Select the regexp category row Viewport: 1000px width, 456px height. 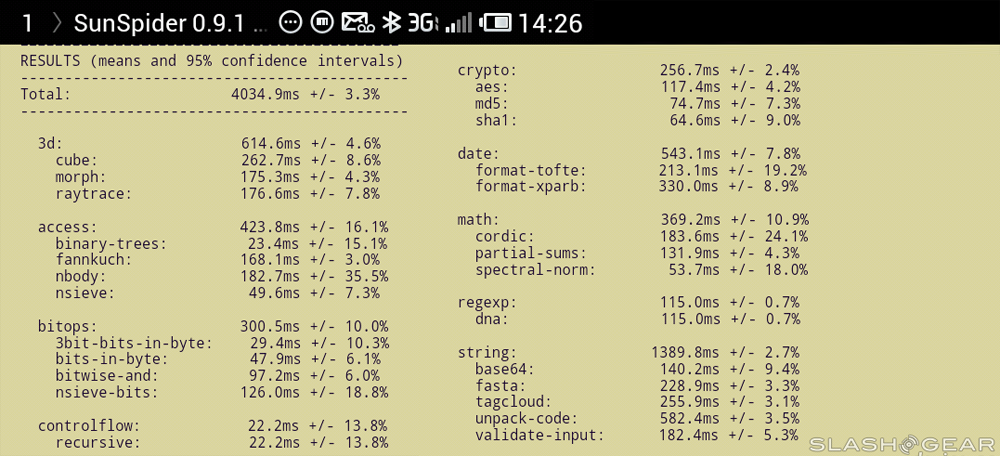(628, 303)
